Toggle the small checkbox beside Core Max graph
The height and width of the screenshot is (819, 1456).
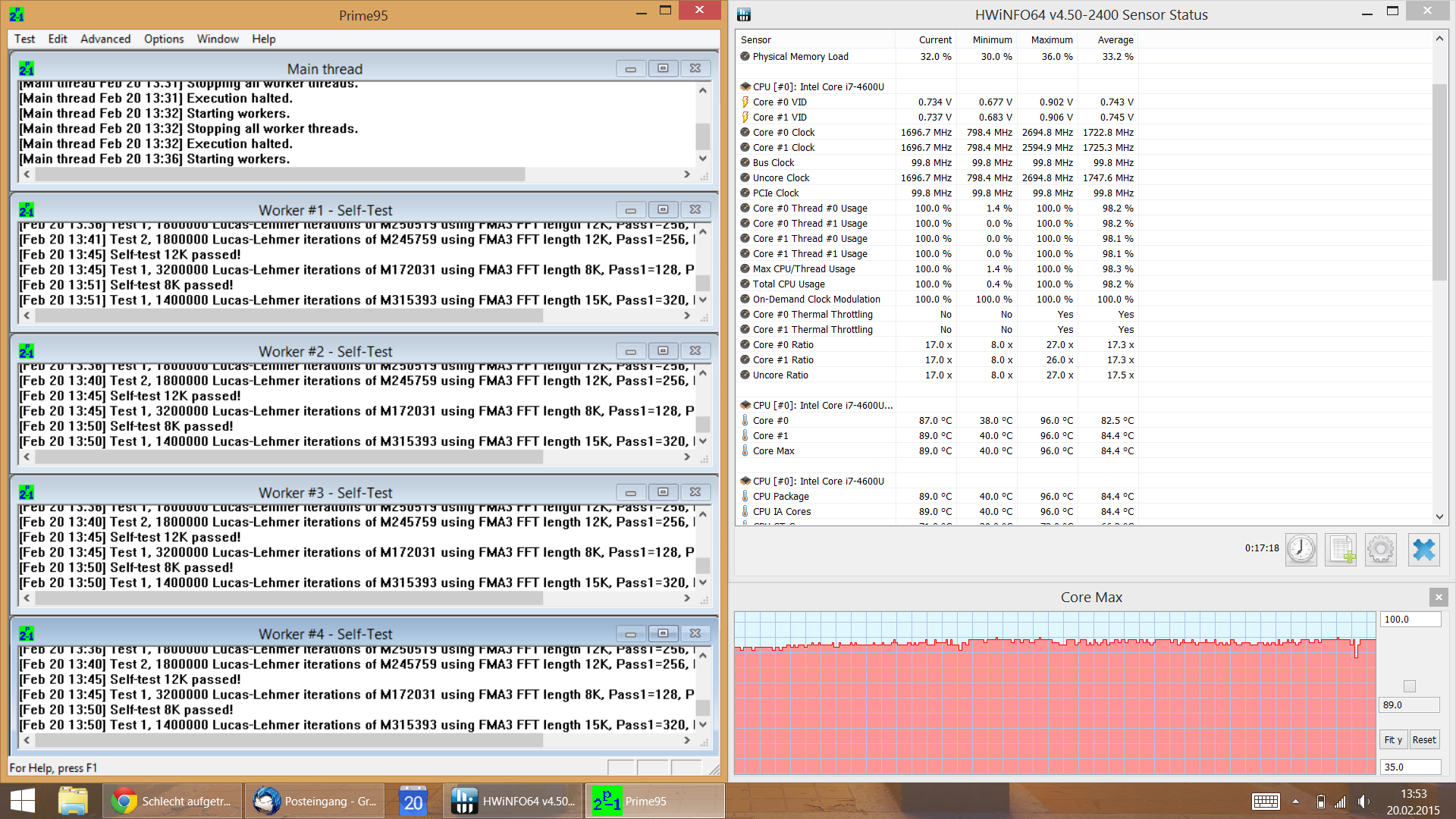tap(1410, 686)
